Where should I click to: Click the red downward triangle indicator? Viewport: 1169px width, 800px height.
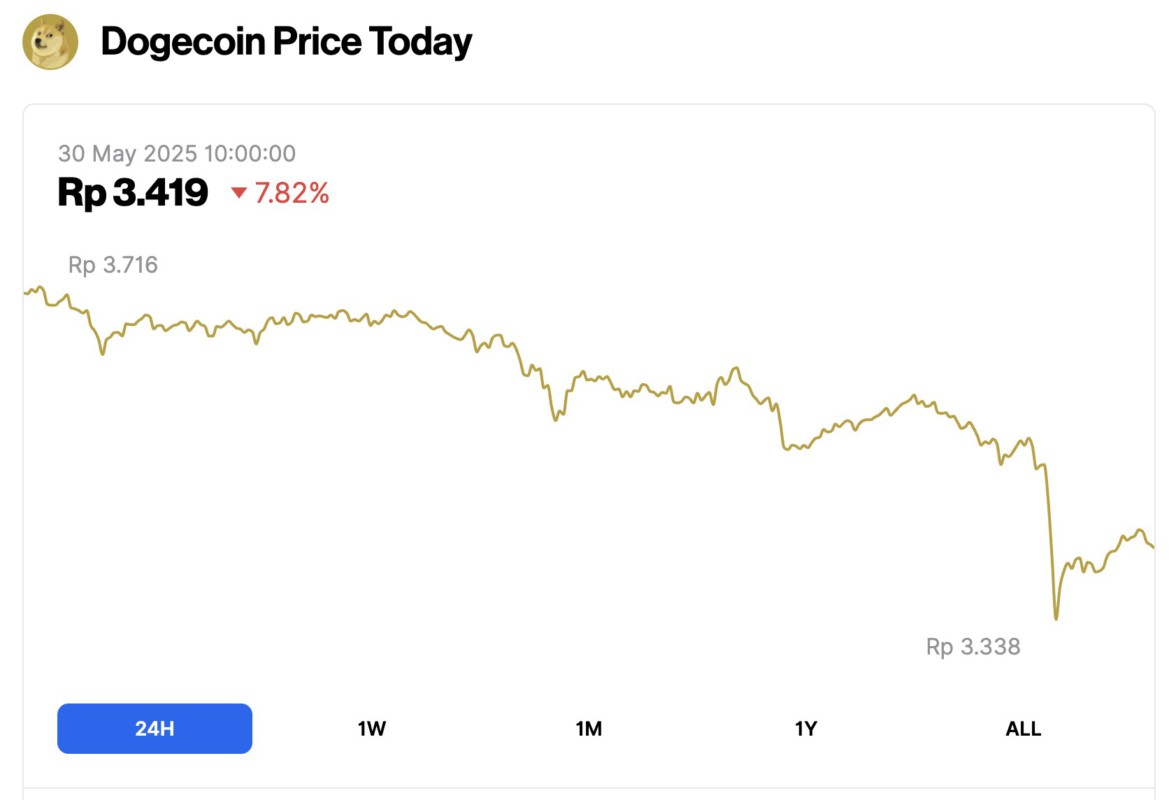click(241, 195)
